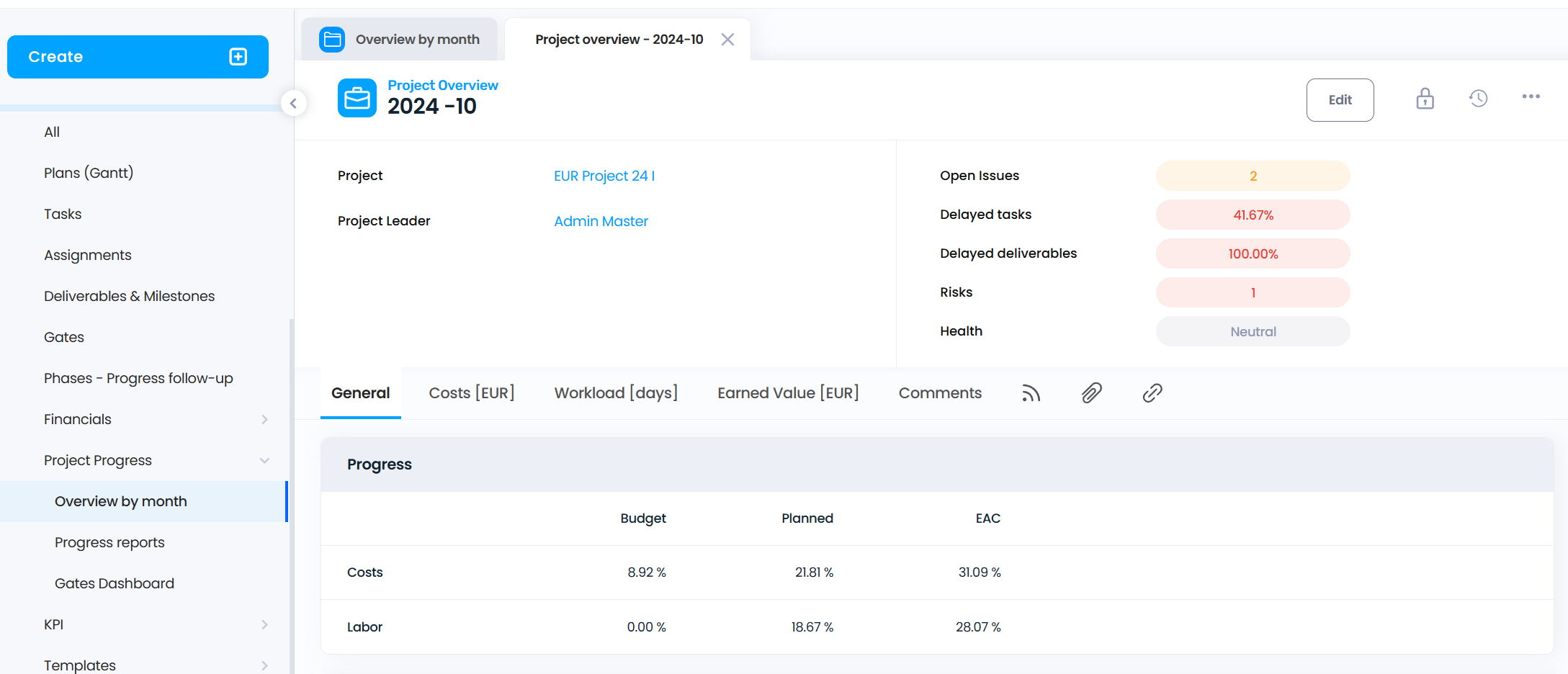This screenshot has width=1568, height=674.
Task: Expand the Financials section in the sidebar
Action: pos(264,420)
